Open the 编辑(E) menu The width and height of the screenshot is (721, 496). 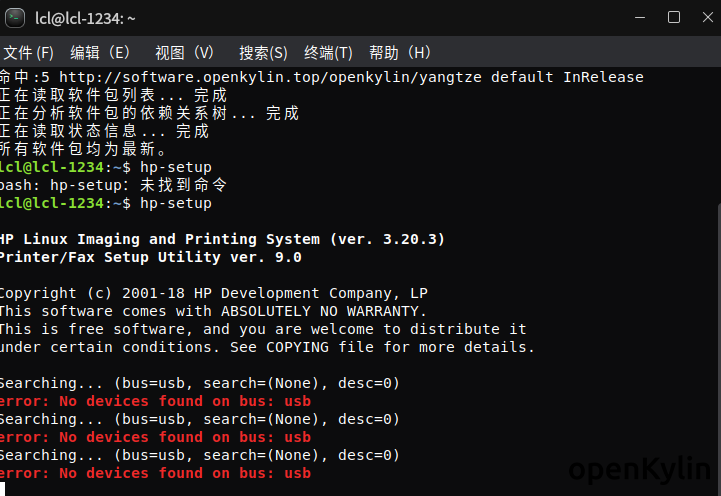tap(100, 53)
